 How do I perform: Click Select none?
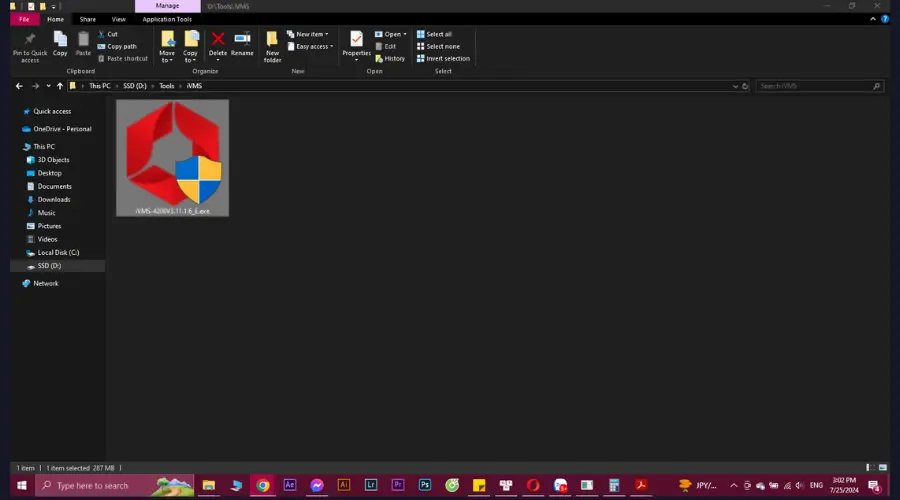tap(439, 46)
